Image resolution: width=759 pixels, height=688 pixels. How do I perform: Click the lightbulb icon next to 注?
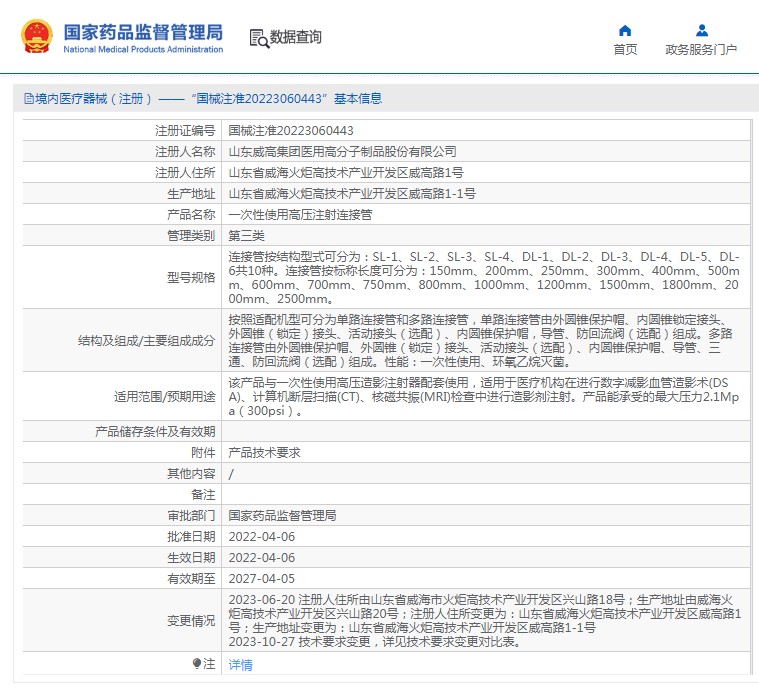(x=197, y=663)
